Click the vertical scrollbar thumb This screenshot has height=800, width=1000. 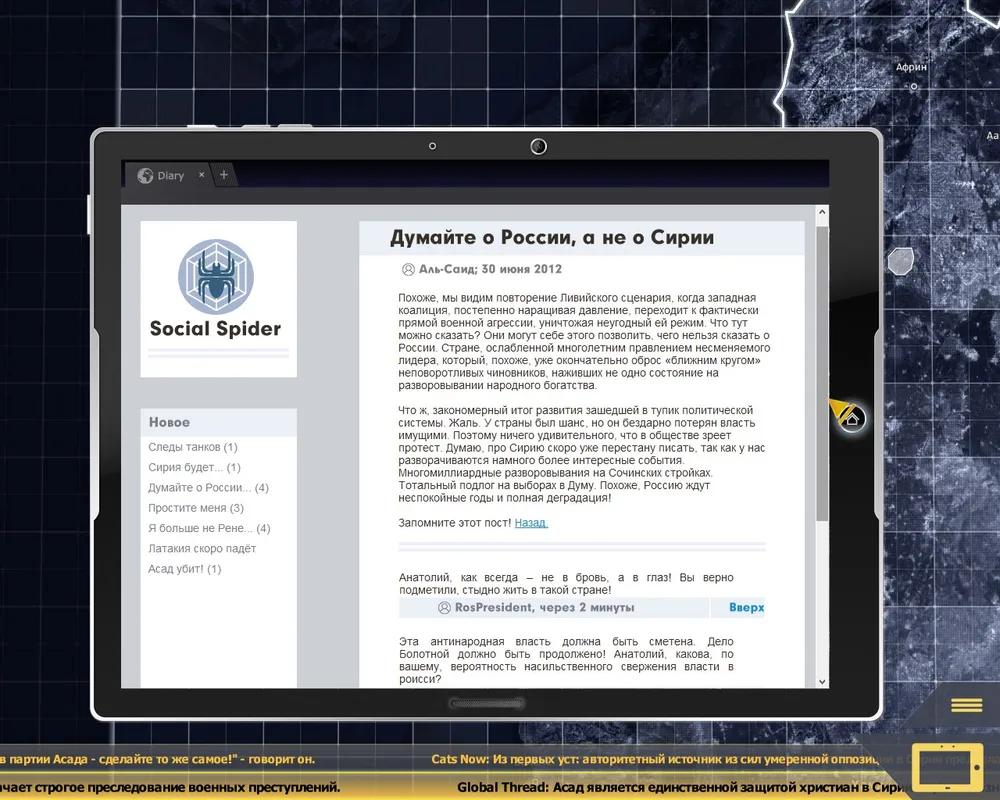coord(822,373)
